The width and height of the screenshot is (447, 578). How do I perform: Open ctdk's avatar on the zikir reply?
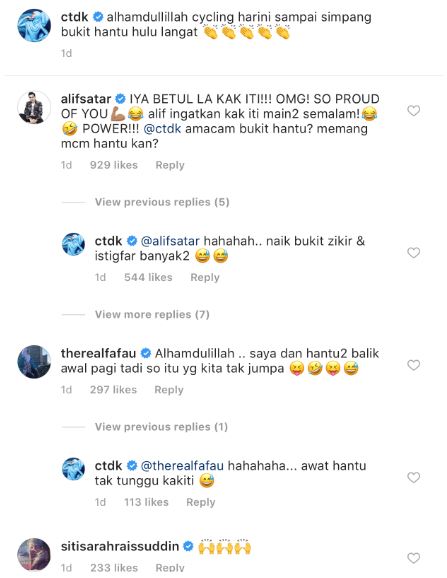point(73,244)
